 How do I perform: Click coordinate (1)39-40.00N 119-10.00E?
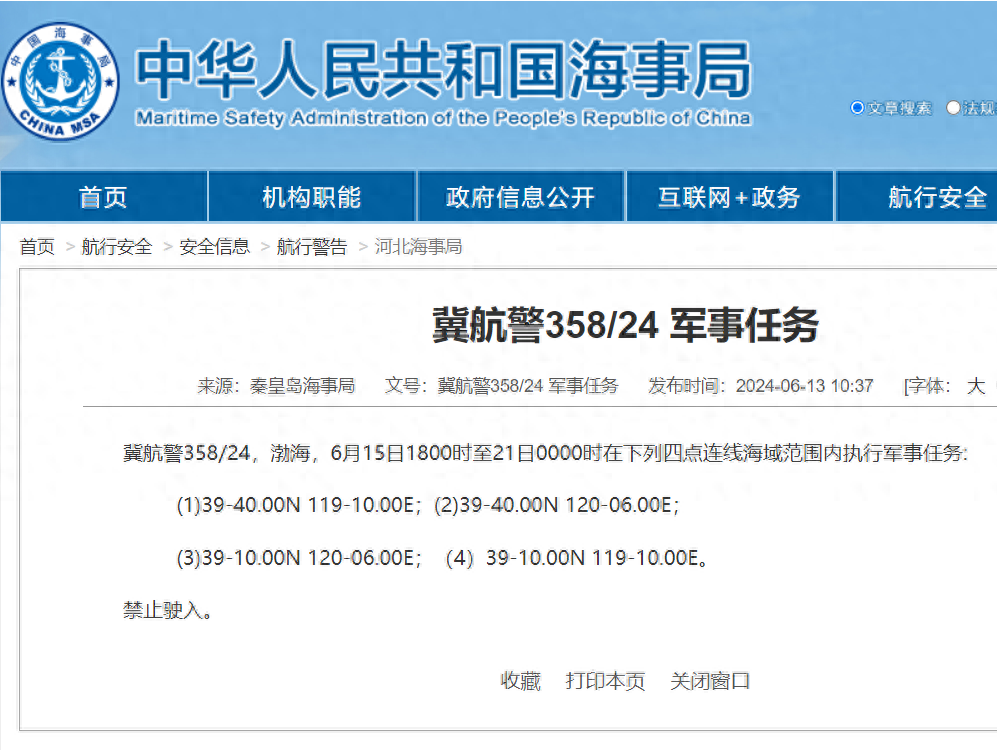coord(298,505)
